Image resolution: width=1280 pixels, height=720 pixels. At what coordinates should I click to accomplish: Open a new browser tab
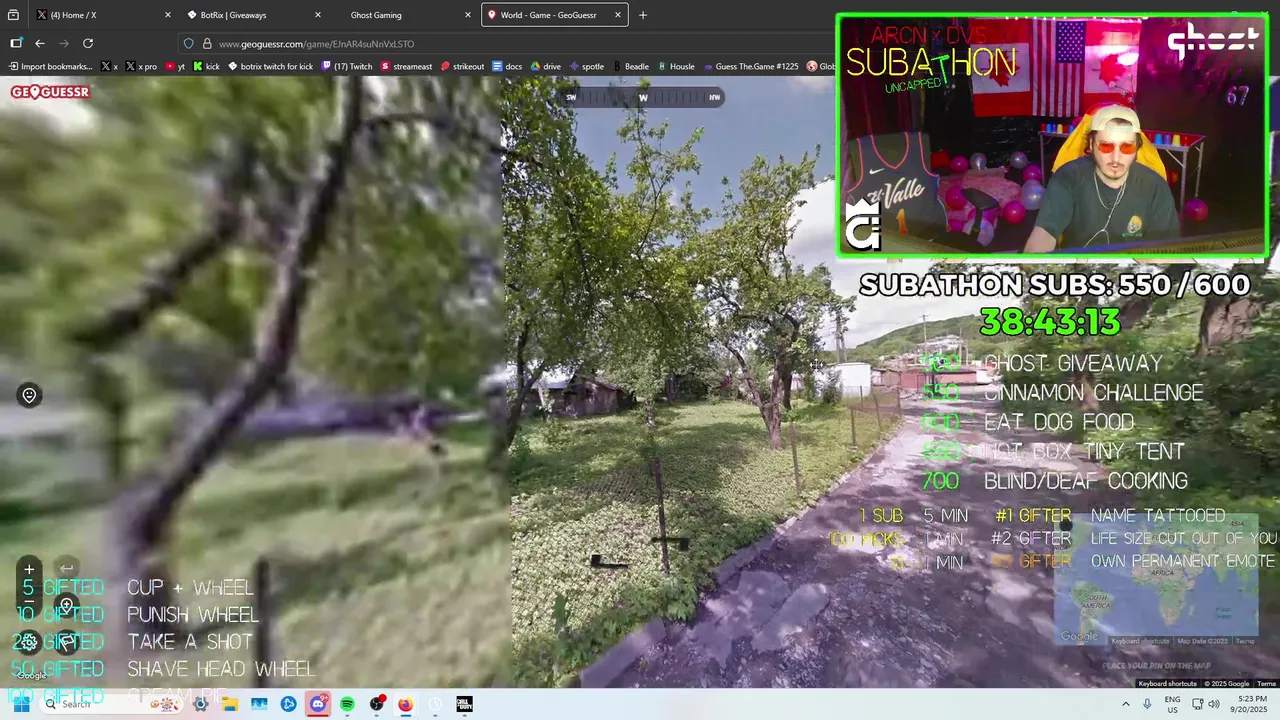point(643,15)
